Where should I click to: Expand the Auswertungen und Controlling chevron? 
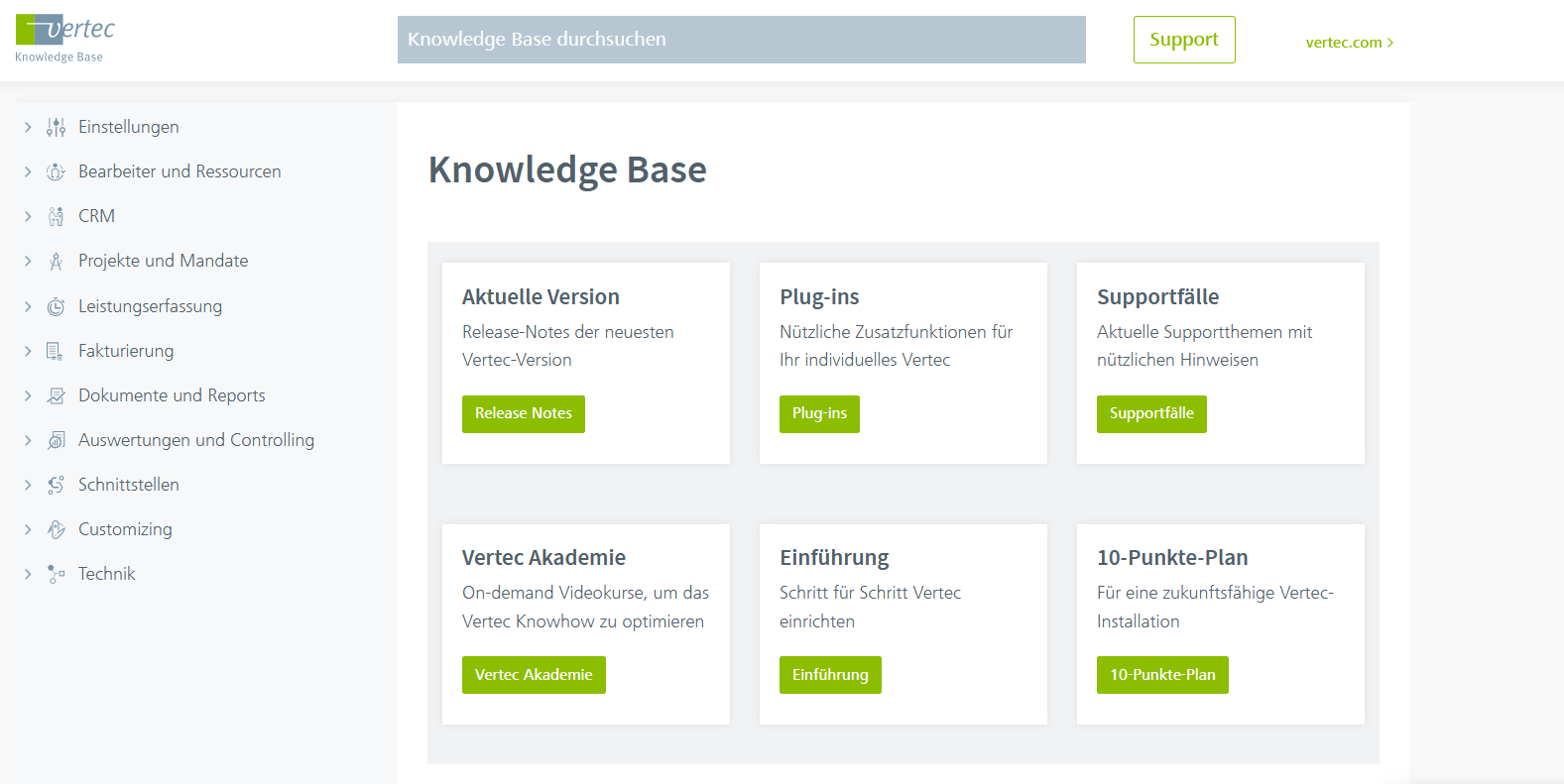click(x=28, y=440)
